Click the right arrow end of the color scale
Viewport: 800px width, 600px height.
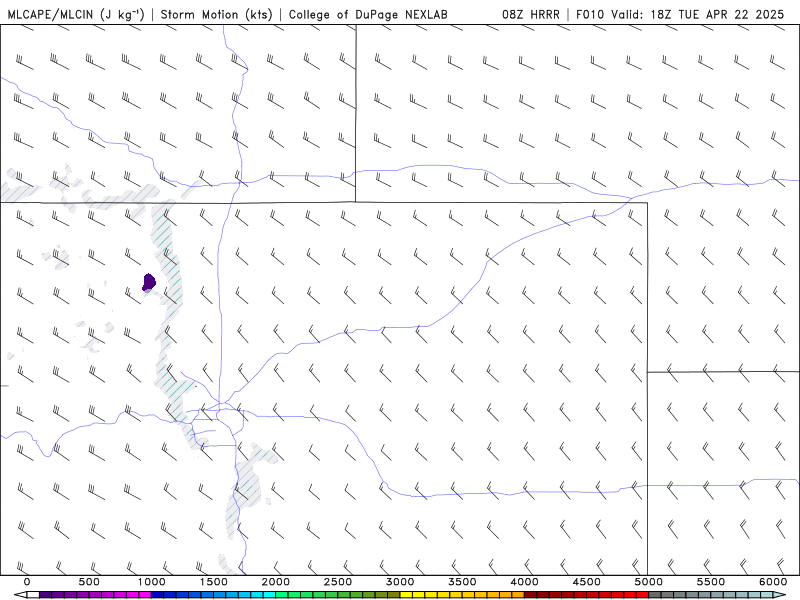[780, 595]
